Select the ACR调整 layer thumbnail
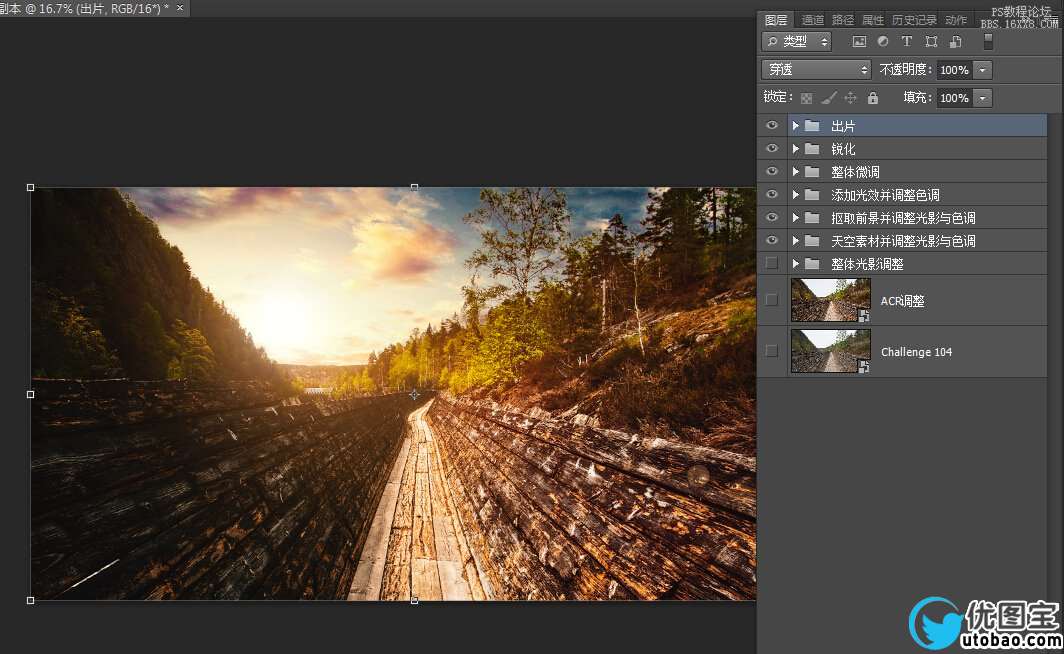 (x=831, y=300)
